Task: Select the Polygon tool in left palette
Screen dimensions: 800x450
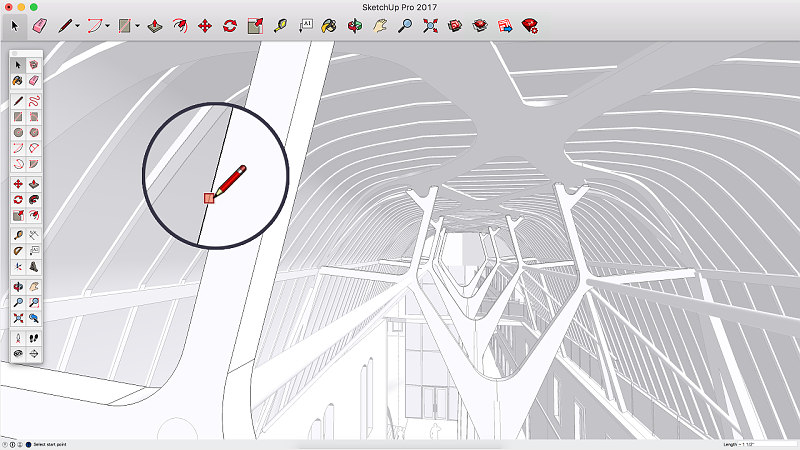Action: click(33, 132)
